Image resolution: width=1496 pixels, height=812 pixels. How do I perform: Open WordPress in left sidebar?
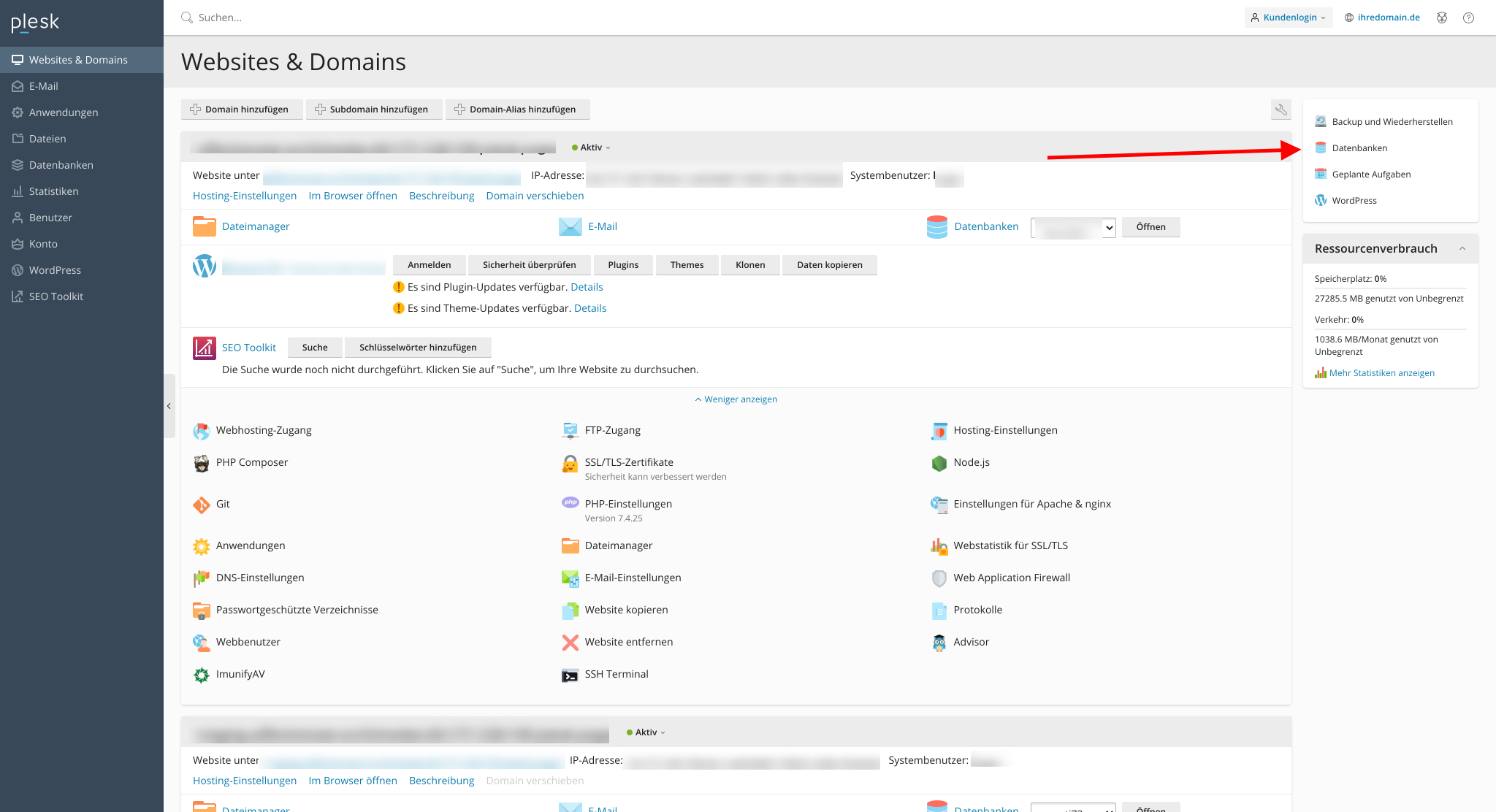[81, 270]
